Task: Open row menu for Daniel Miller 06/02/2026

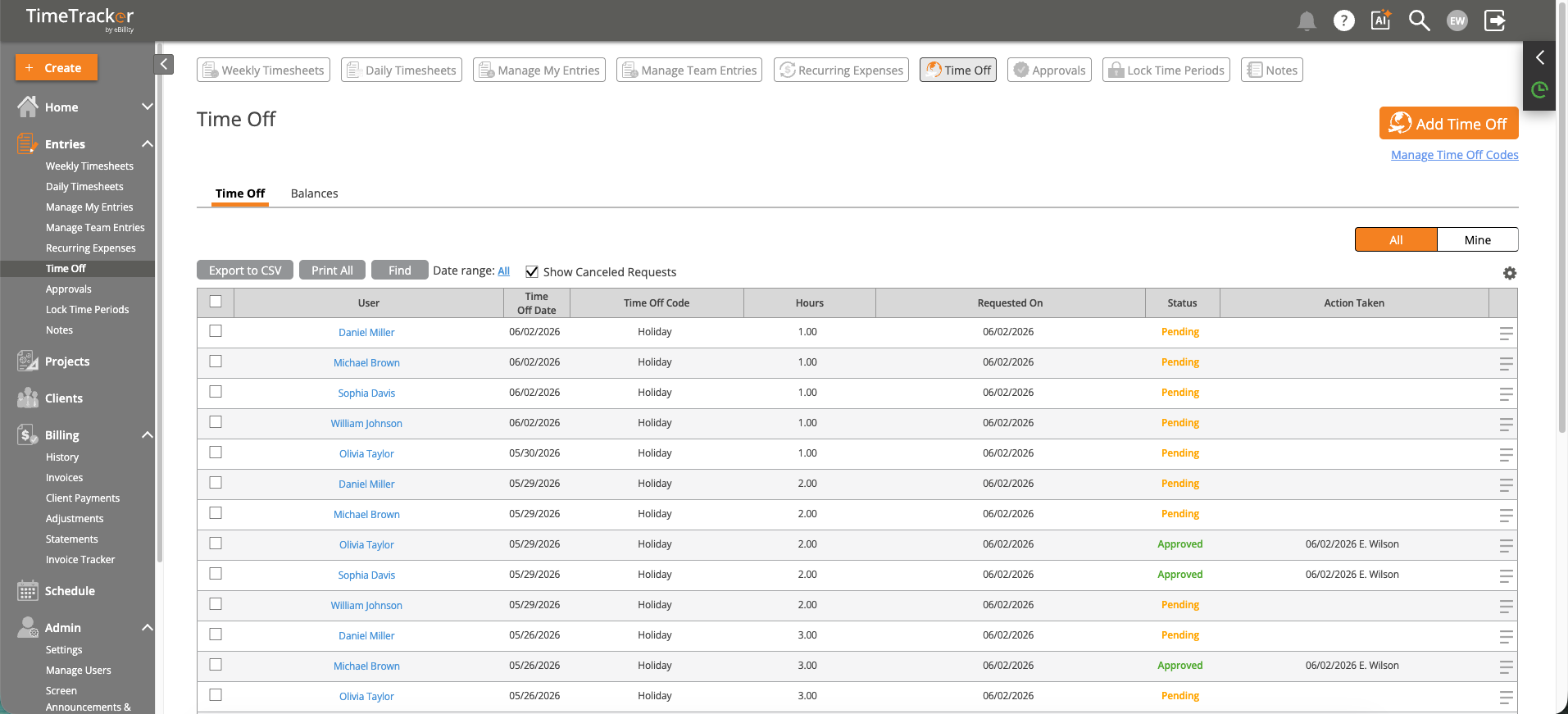Action: pos(1507,334)
